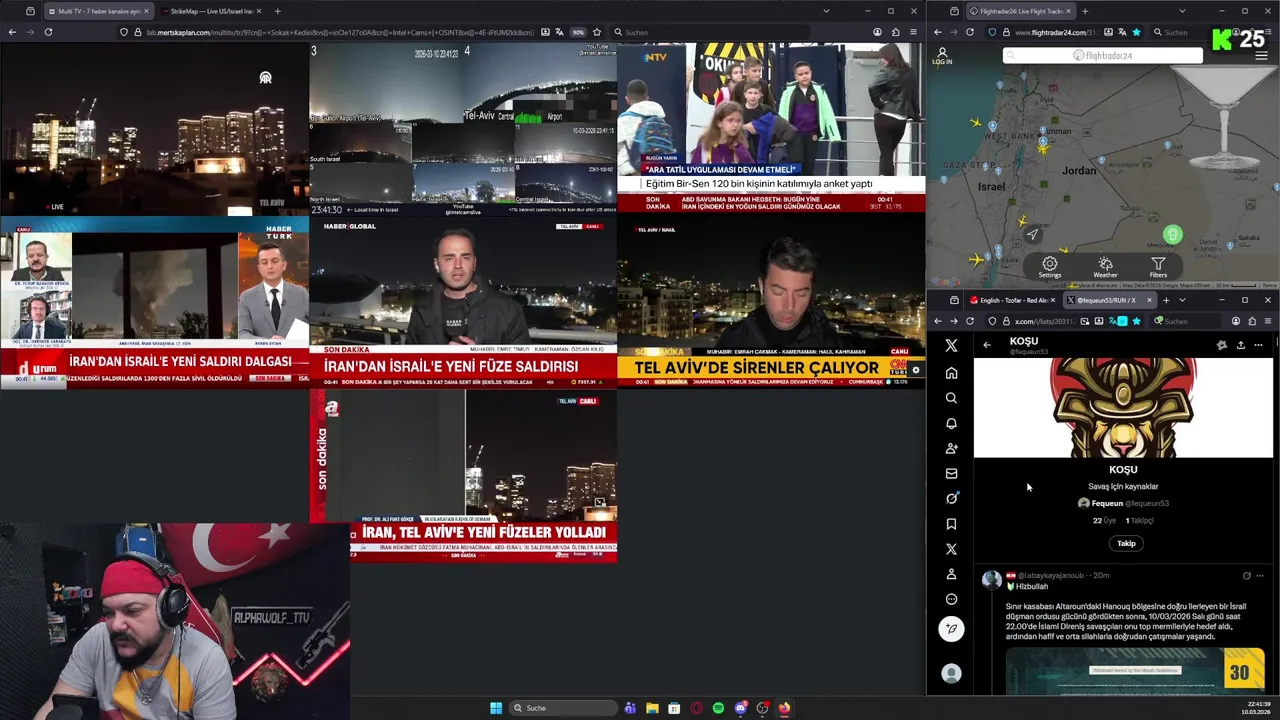The width and height of the screenshot is (1280, 720).
Task: Open X Home from the sidebar
Action: [951, 373]
